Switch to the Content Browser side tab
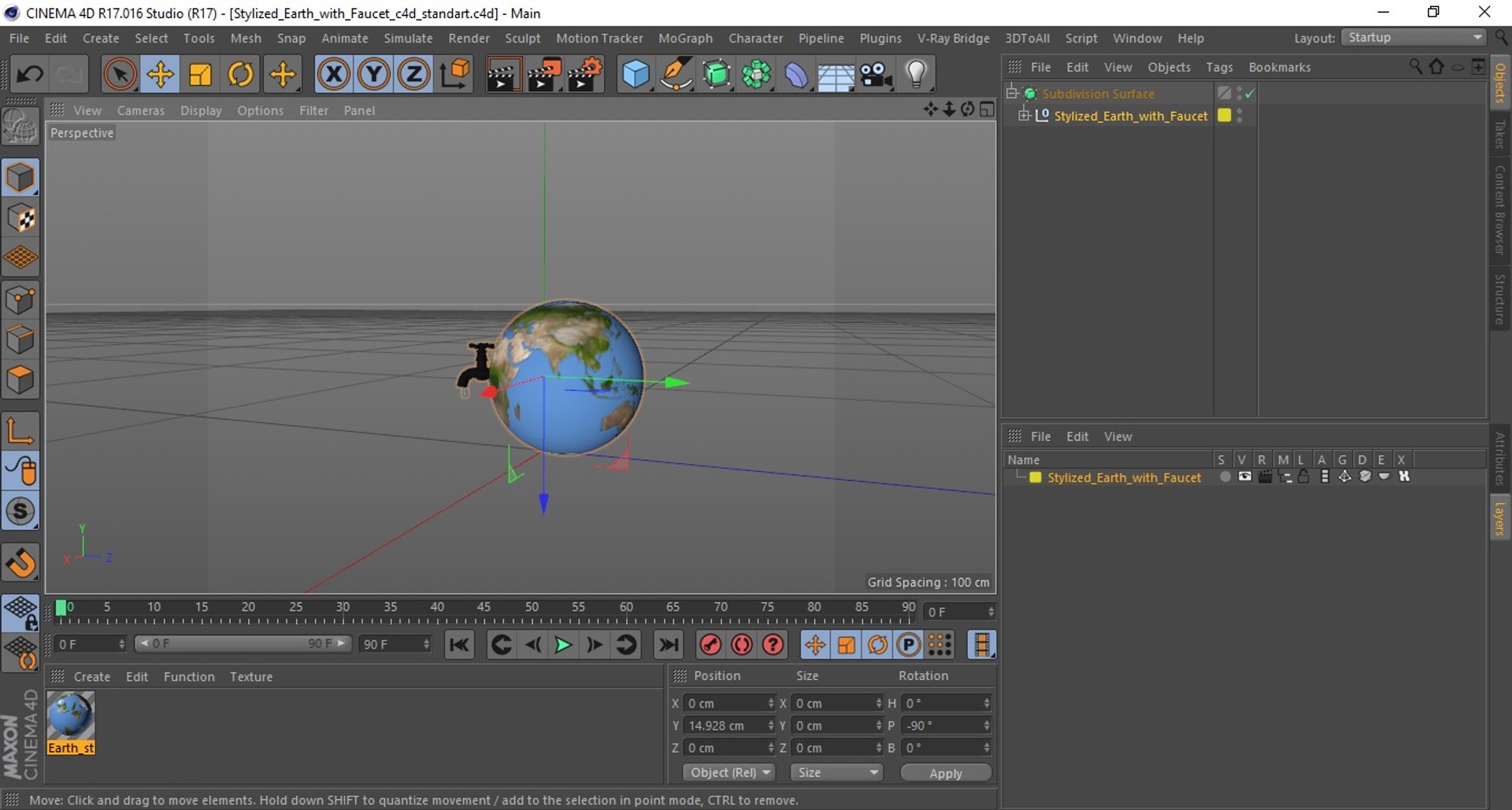The image size is (1512, 810). 1500,210
